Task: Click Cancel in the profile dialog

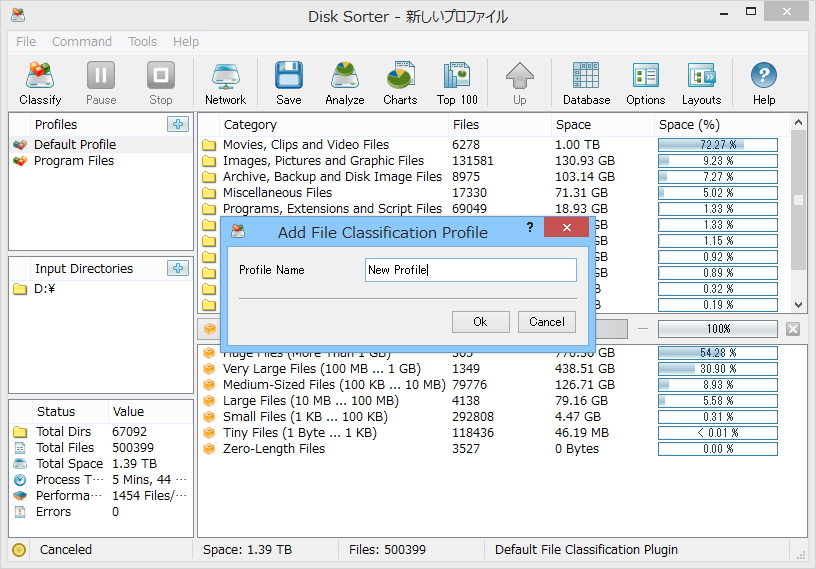Action: pyautogui.click(x=546, y=322)
